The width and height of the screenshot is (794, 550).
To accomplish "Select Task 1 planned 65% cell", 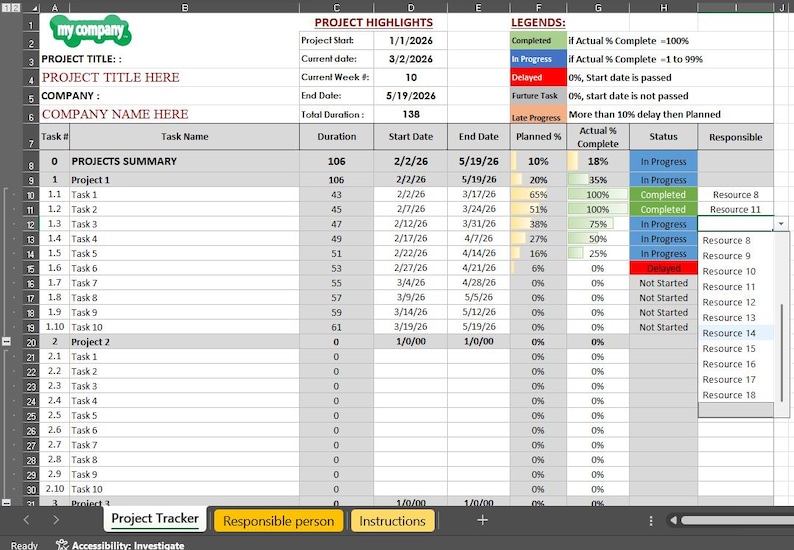I will (538, 194).
